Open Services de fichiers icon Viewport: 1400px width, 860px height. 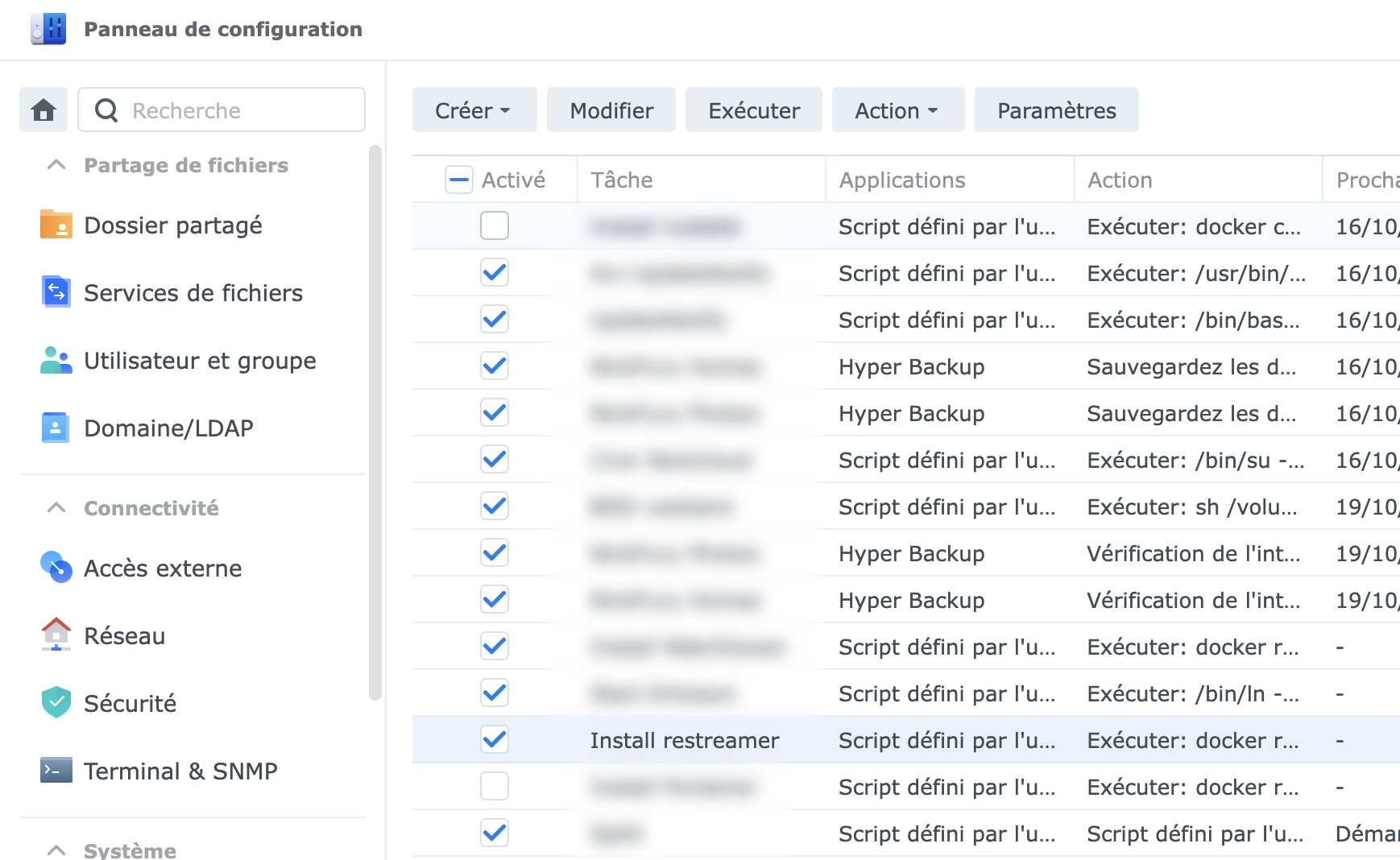[56, 292]
